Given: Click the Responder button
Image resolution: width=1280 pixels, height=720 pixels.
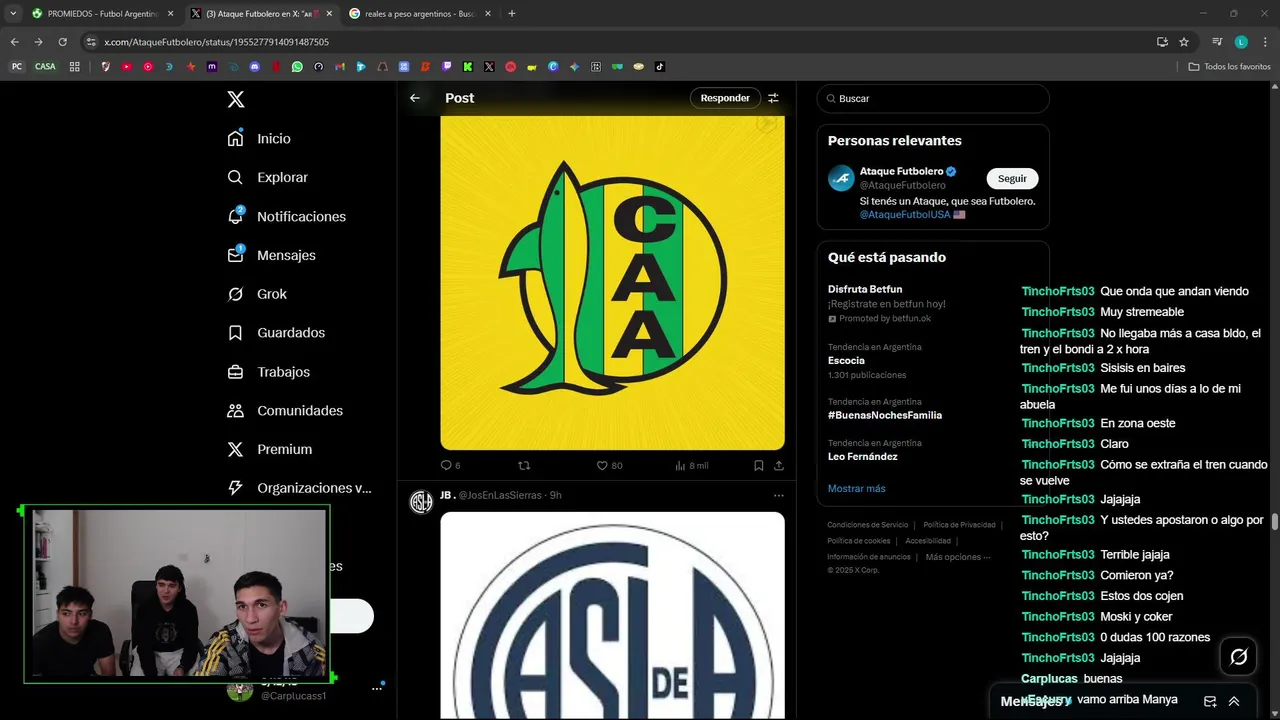Looking at the screenshot, I should (x=725, y=98).
